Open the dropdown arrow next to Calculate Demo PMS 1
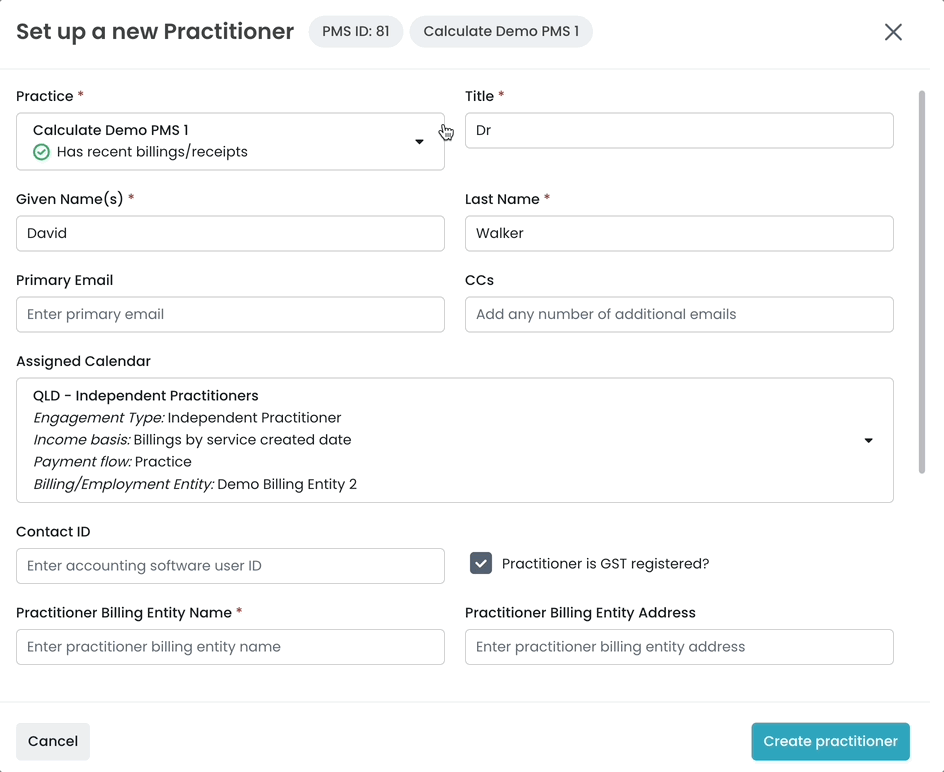The image size is (944, 772). (x=419, y=141)
